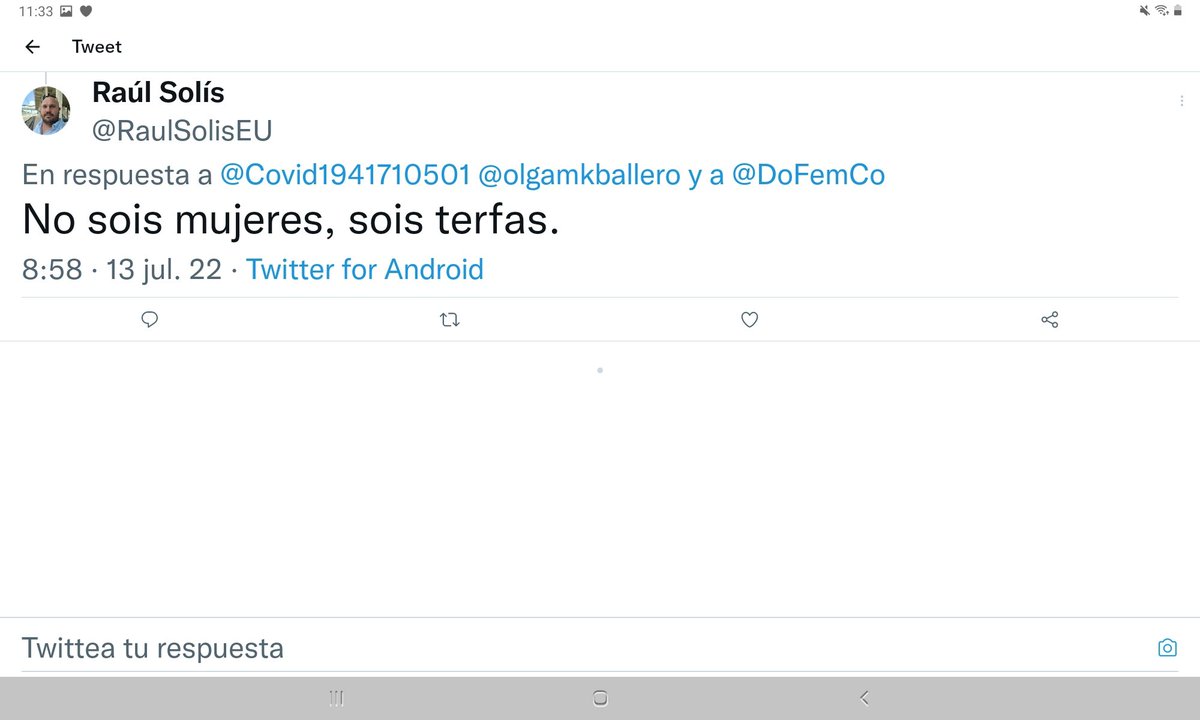Tap the timestamp '8:58 · 13 jul. 22'
Screen dimensions: 1200x720
click(x=122, y=269)
